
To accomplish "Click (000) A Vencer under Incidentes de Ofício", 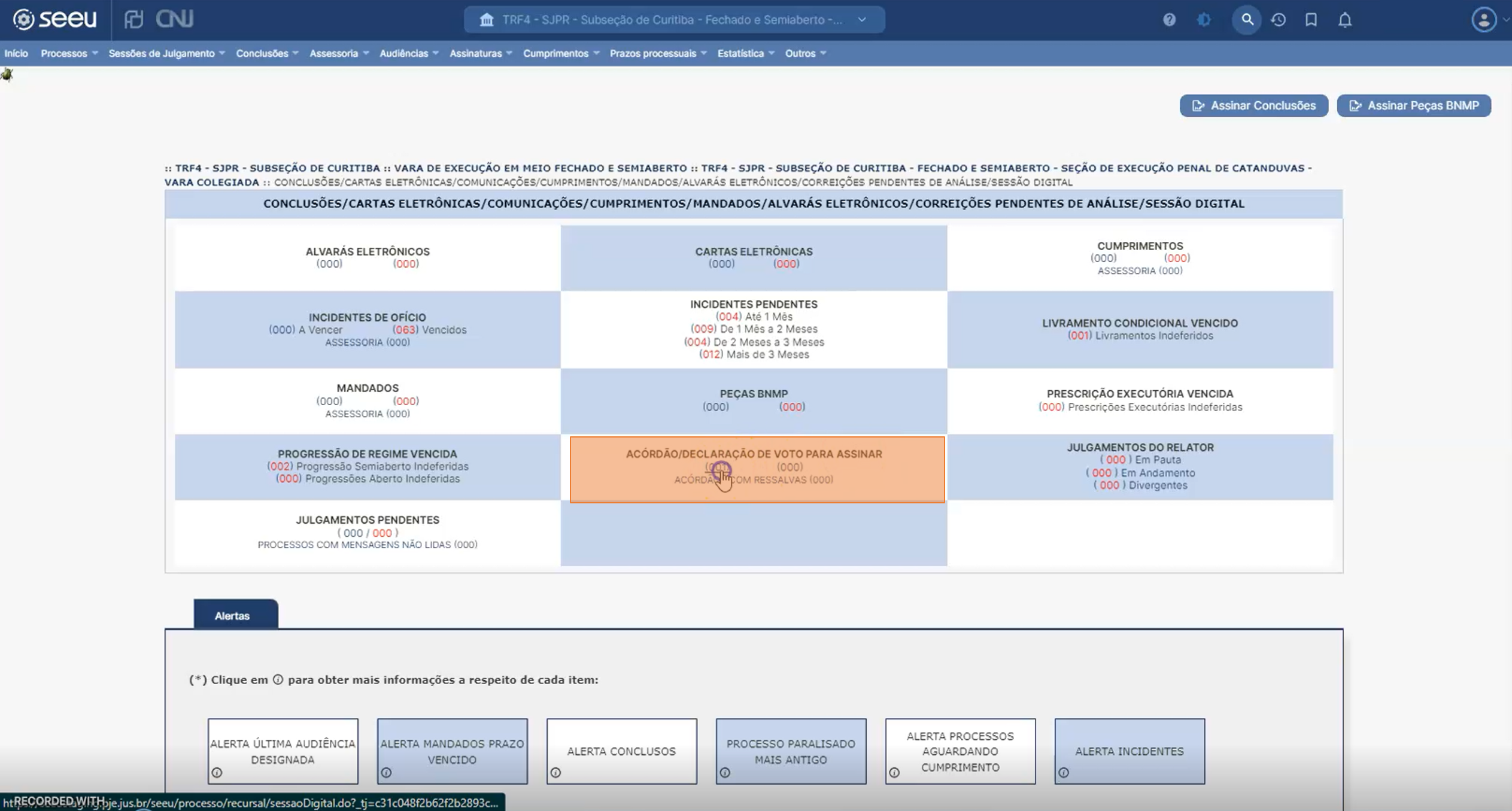I will (305, 330).
